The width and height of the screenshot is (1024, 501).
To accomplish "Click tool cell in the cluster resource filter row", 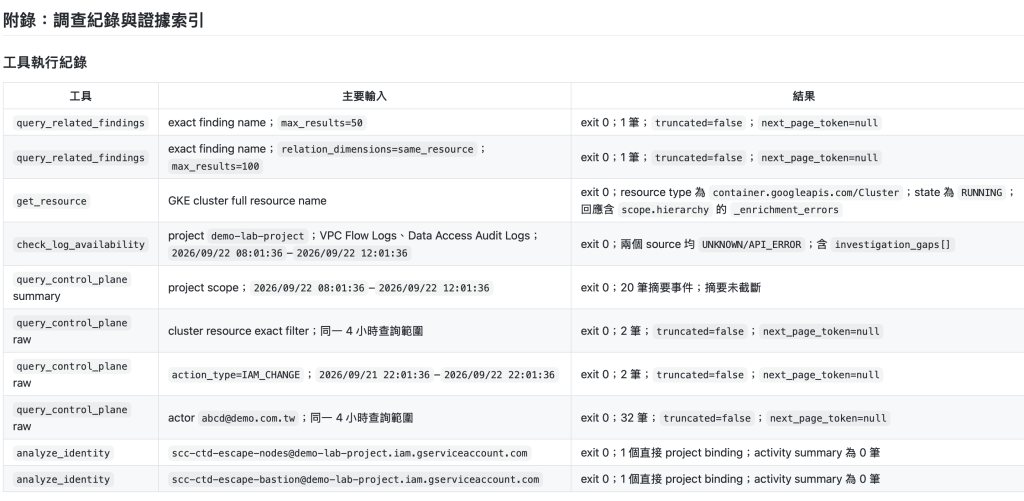I will [81, 331].
